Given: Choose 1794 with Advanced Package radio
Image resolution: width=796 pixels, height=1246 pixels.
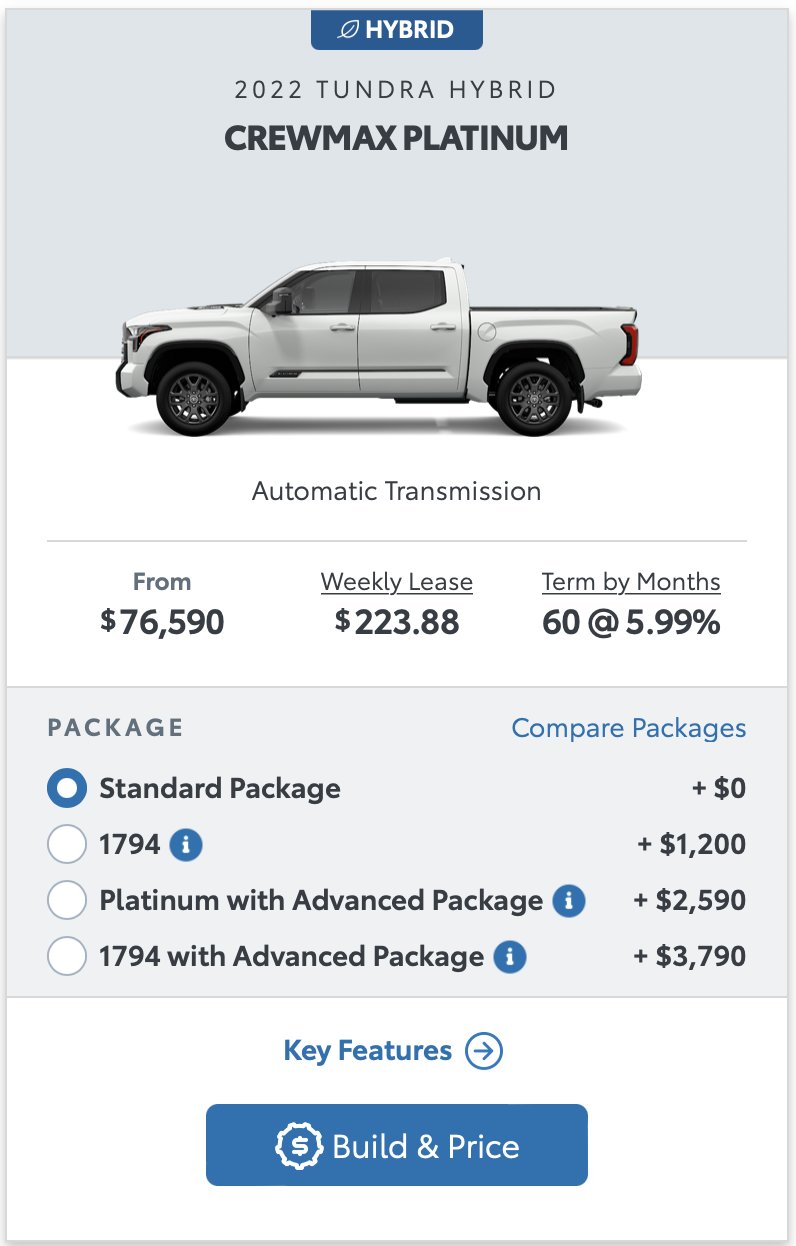Looking at the screenshot, I should pos(67,957).
